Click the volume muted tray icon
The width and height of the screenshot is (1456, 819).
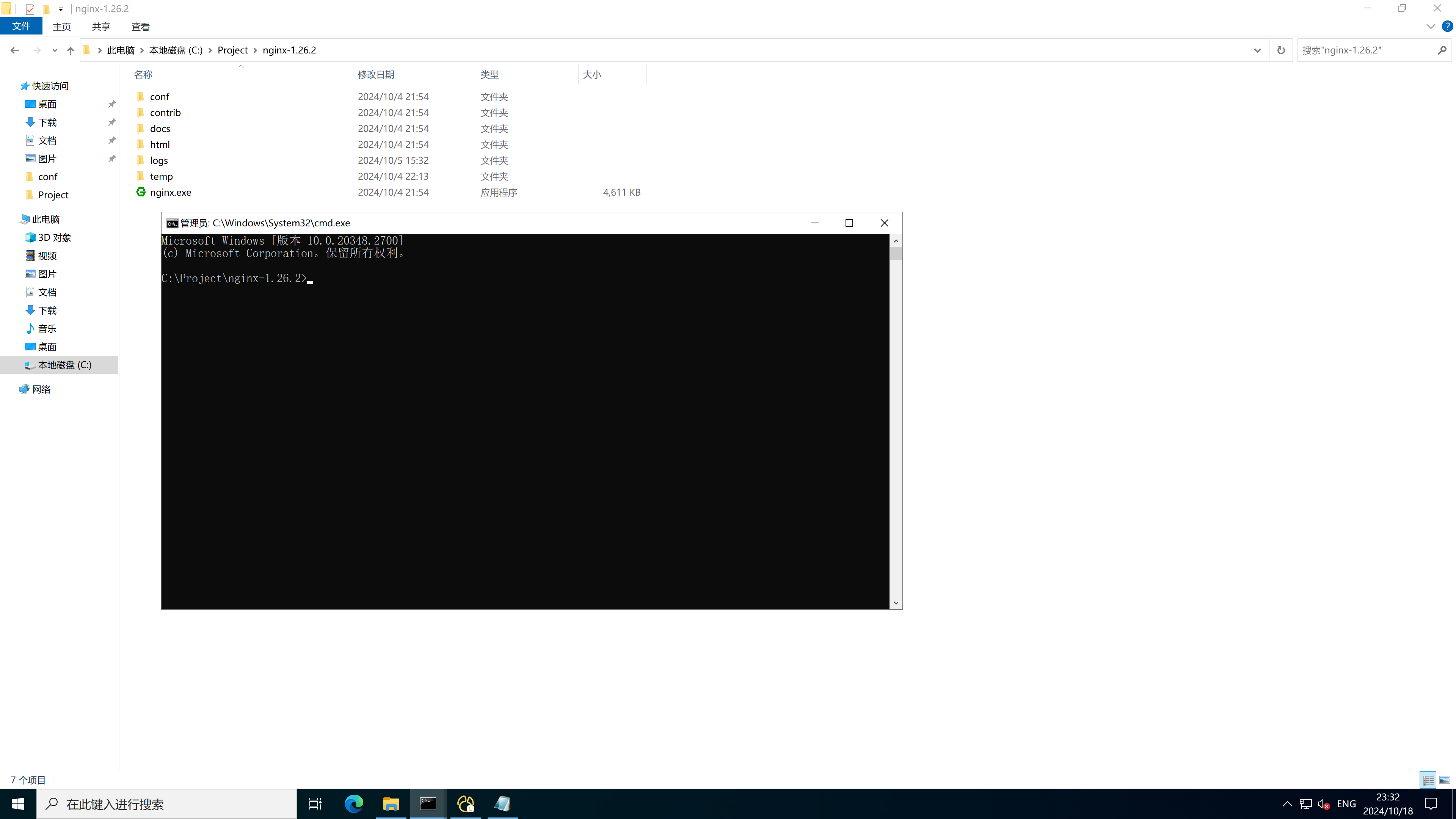[1323, 804]
